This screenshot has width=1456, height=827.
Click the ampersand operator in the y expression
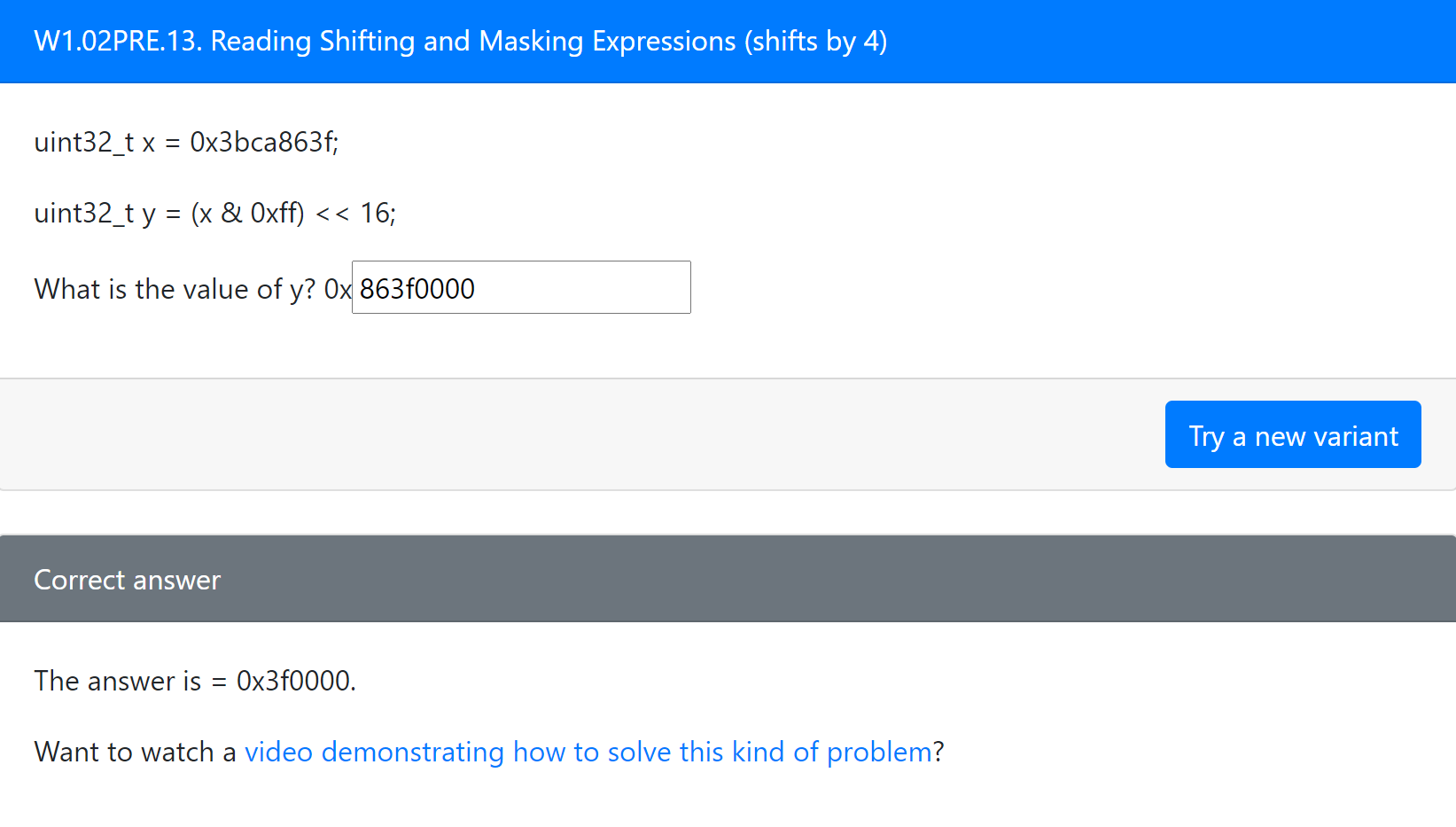[231, 213]
